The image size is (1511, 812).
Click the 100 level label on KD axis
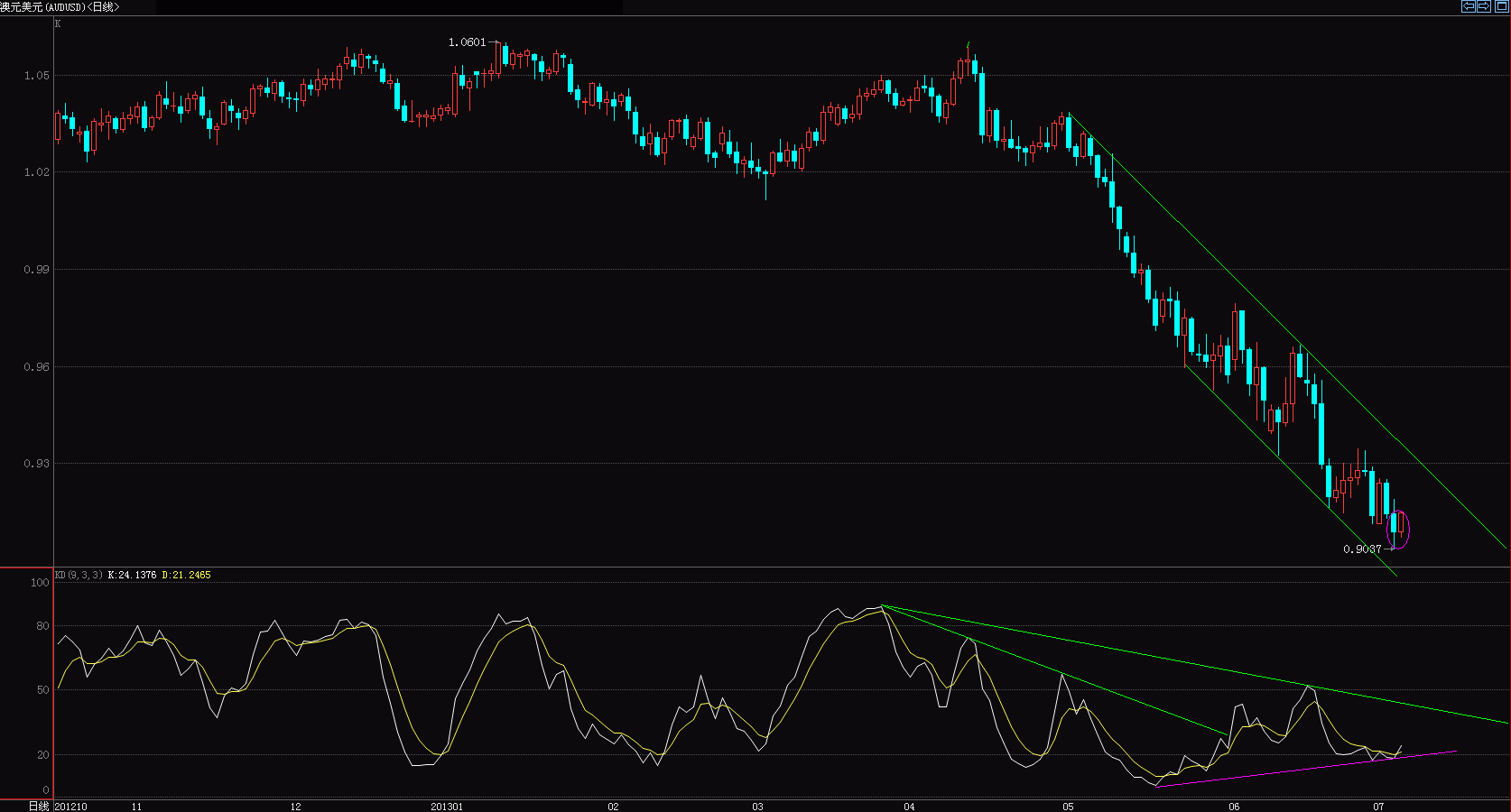click(40, 583)
